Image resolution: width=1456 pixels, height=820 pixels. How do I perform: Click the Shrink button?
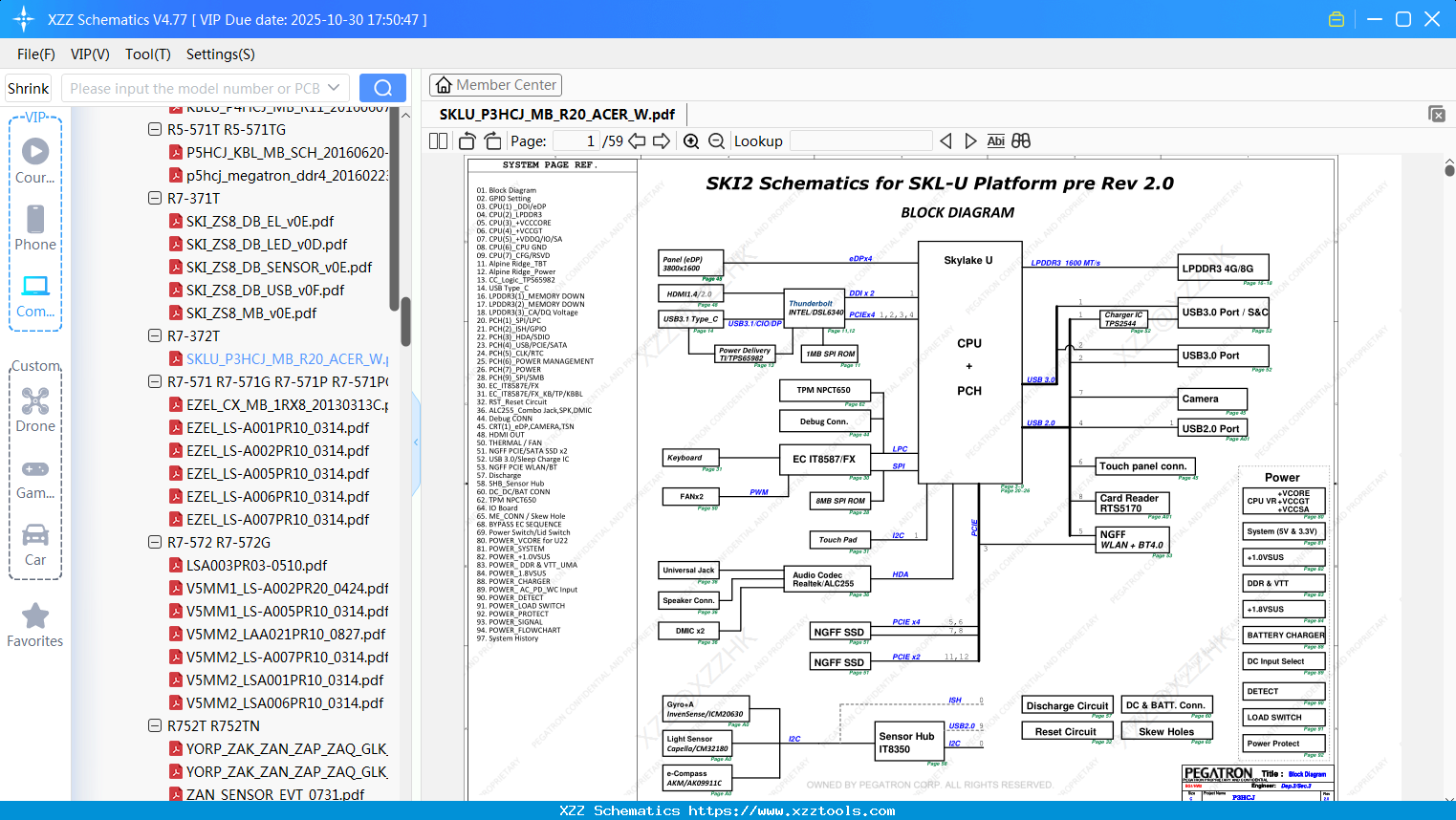pos(29,88)
